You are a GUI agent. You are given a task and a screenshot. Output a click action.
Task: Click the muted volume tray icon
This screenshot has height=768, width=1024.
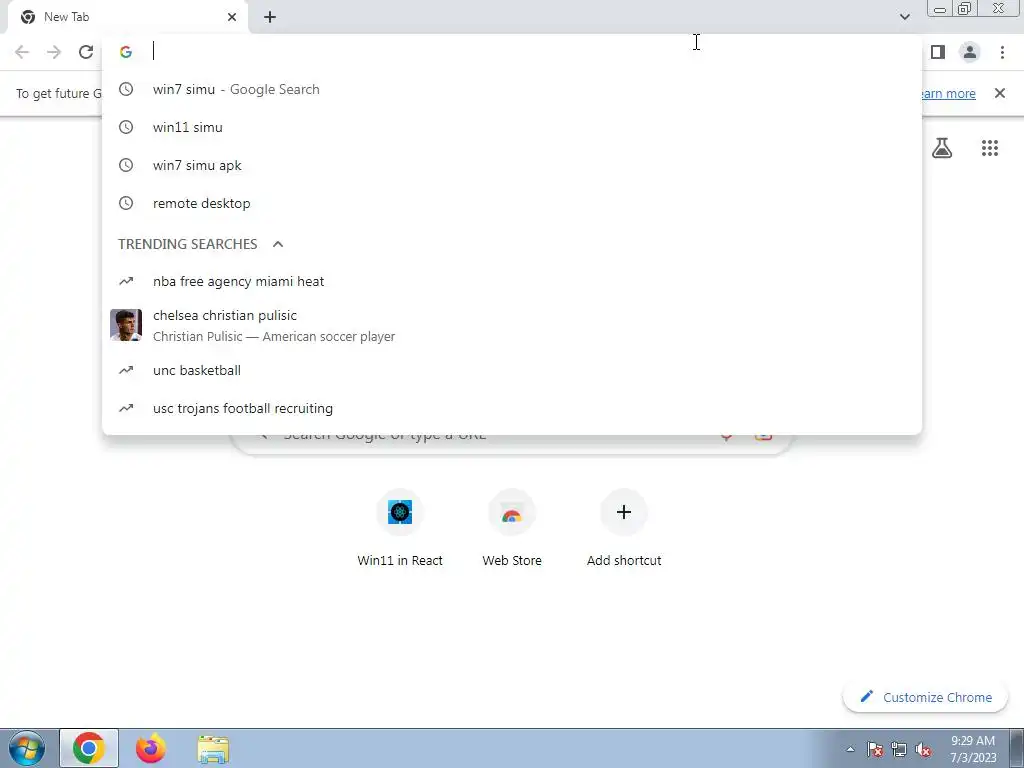click(923, 749)
